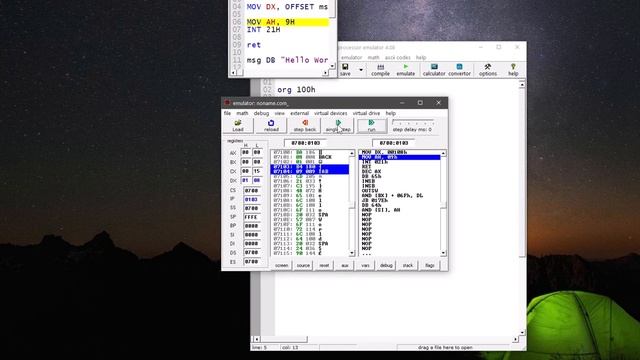Click the memory list scroll down arrow

(x=352, y=253)
